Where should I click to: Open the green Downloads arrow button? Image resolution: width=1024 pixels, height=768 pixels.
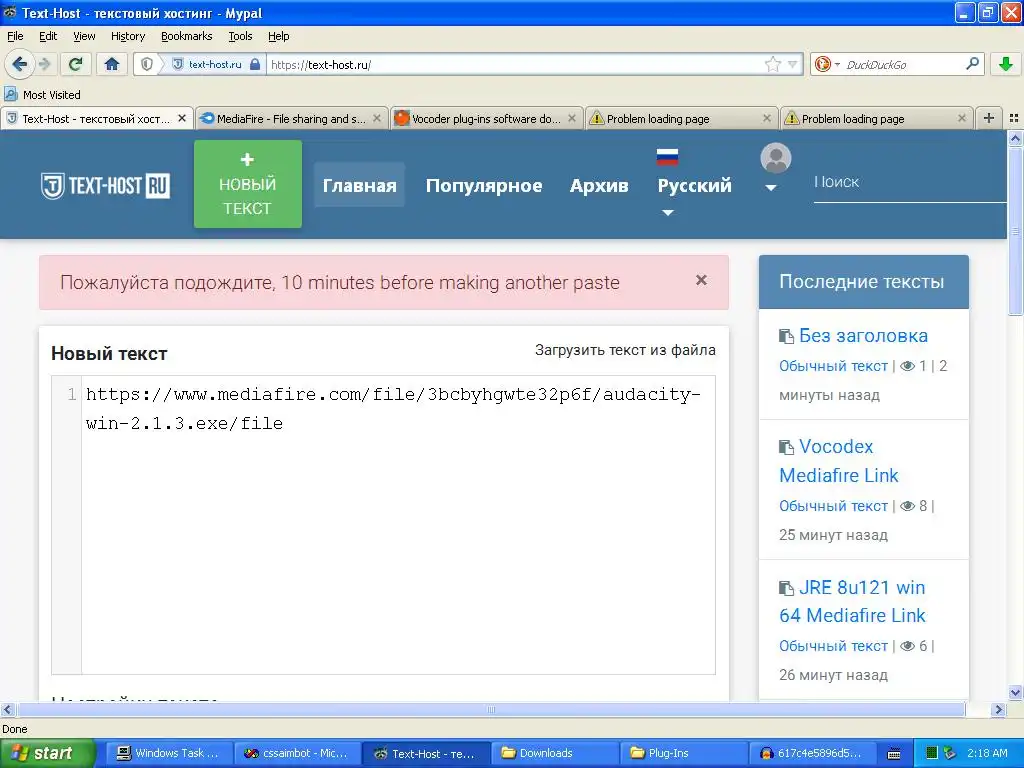tap(1006, 64)
